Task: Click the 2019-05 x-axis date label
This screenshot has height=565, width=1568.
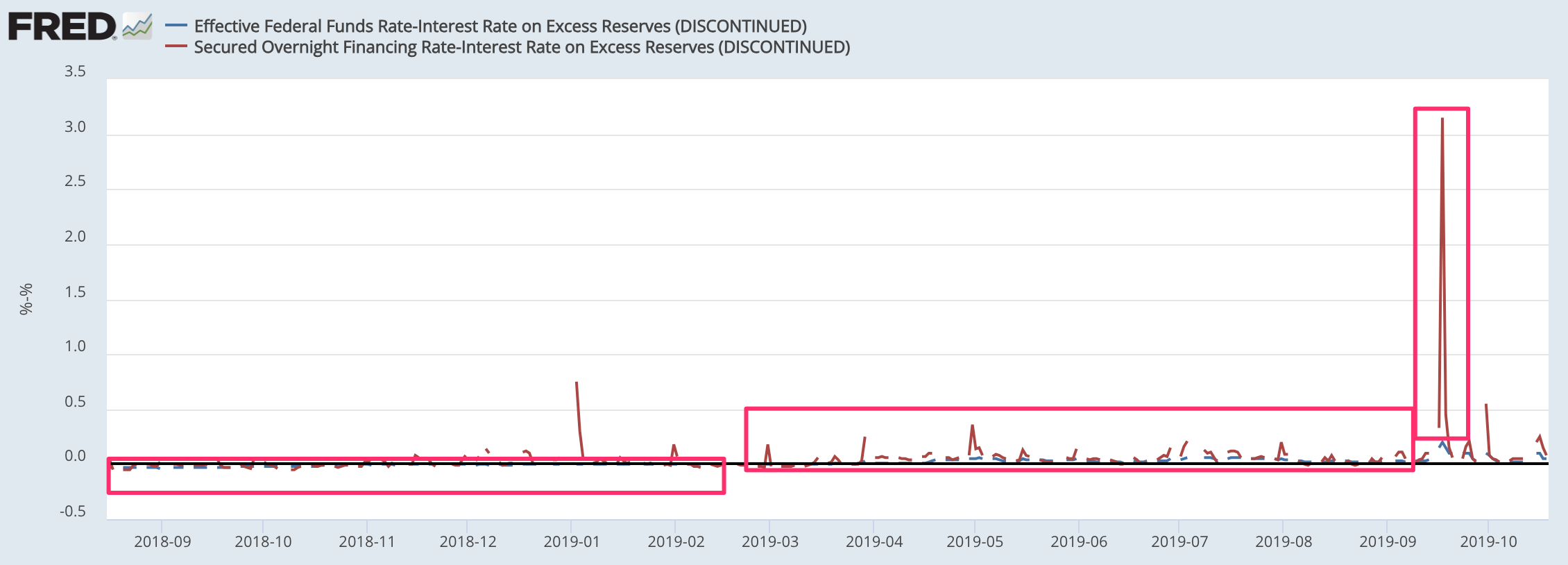Action: click(975, 542)
